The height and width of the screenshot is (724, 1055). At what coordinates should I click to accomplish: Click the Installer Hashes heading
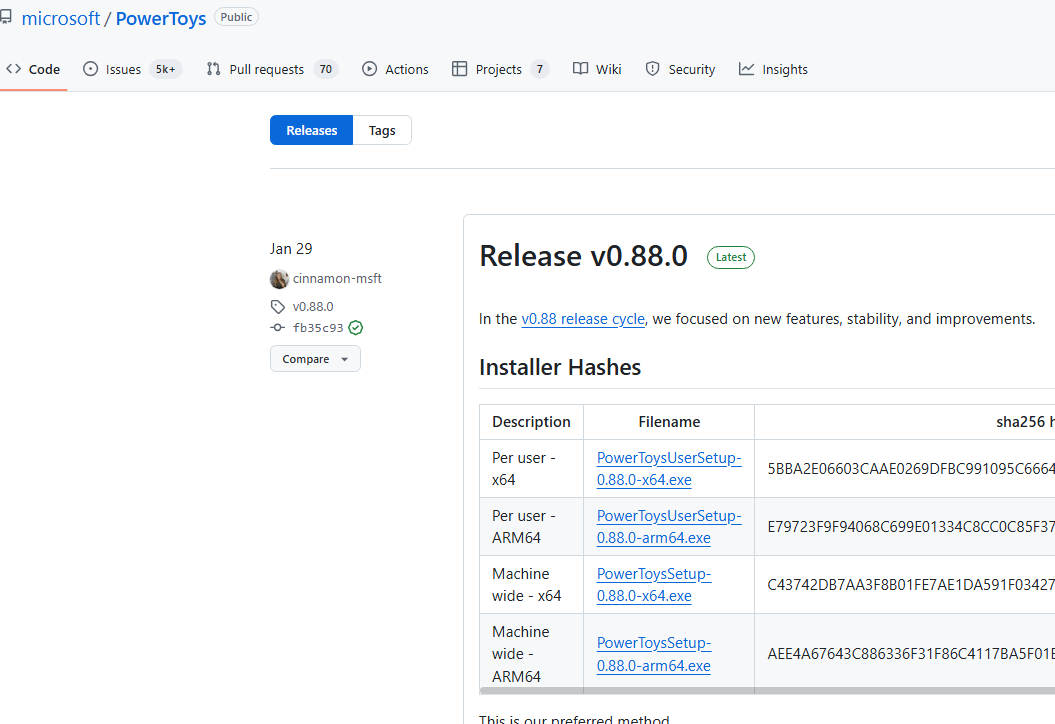coord(560,367)
